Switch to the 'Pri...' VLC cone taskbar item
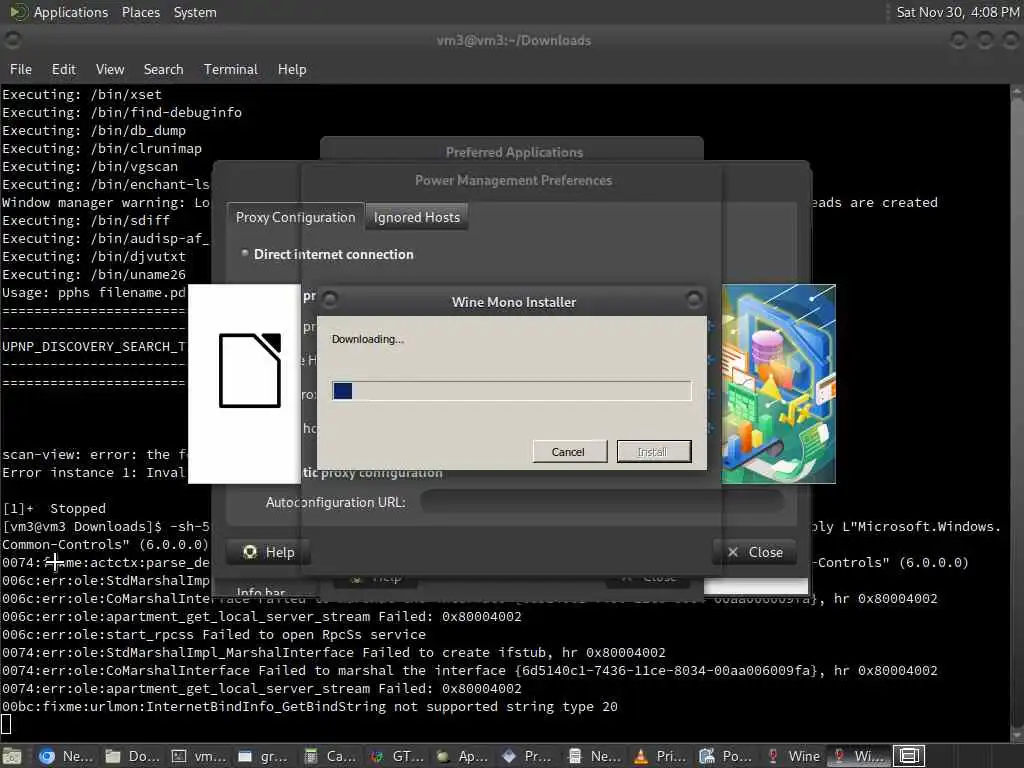The height and width of the screenshot is (768, 1024). pos(661,756)
